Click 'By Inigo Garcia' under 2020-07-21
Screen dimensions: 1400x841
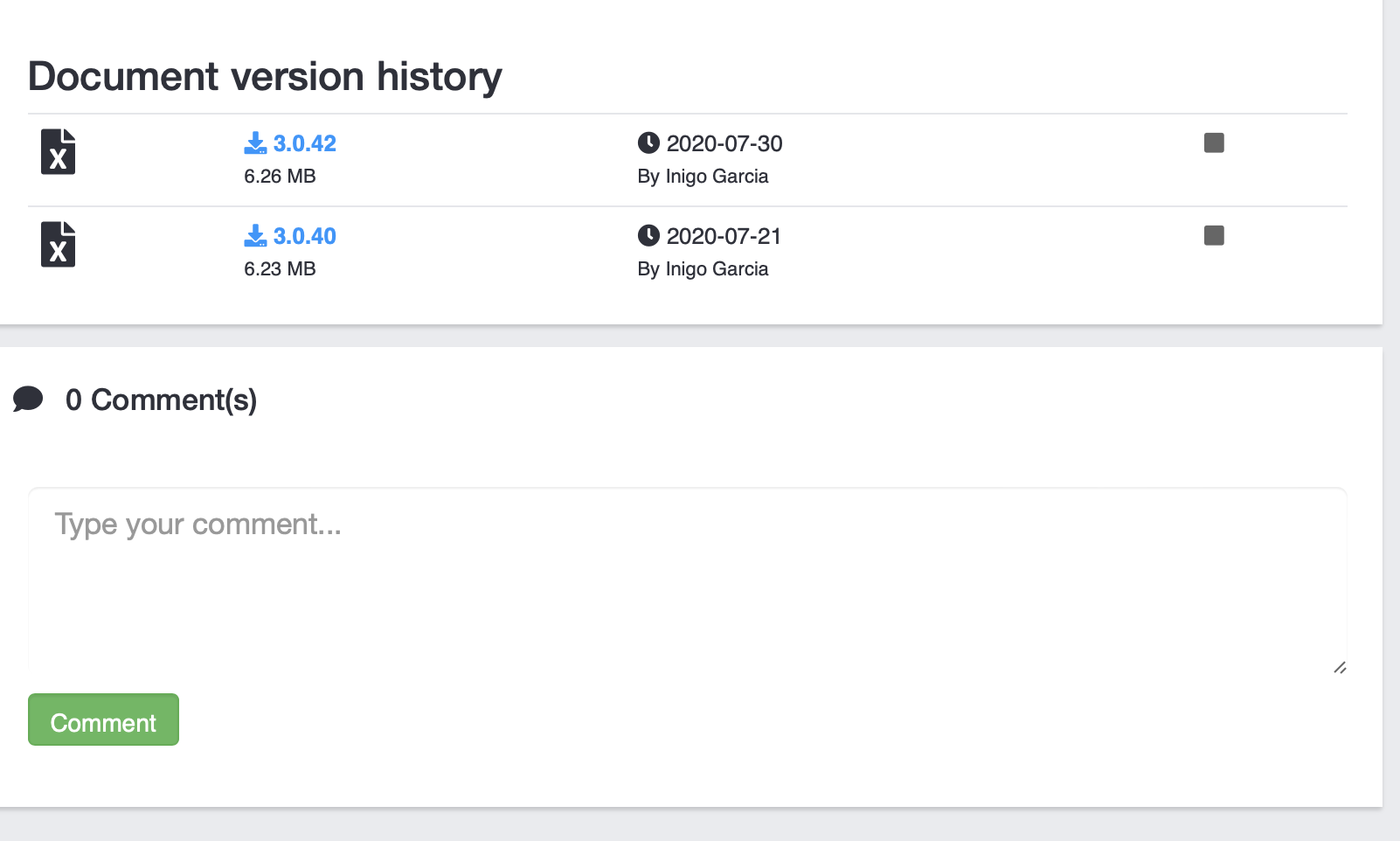click(703, 269)
